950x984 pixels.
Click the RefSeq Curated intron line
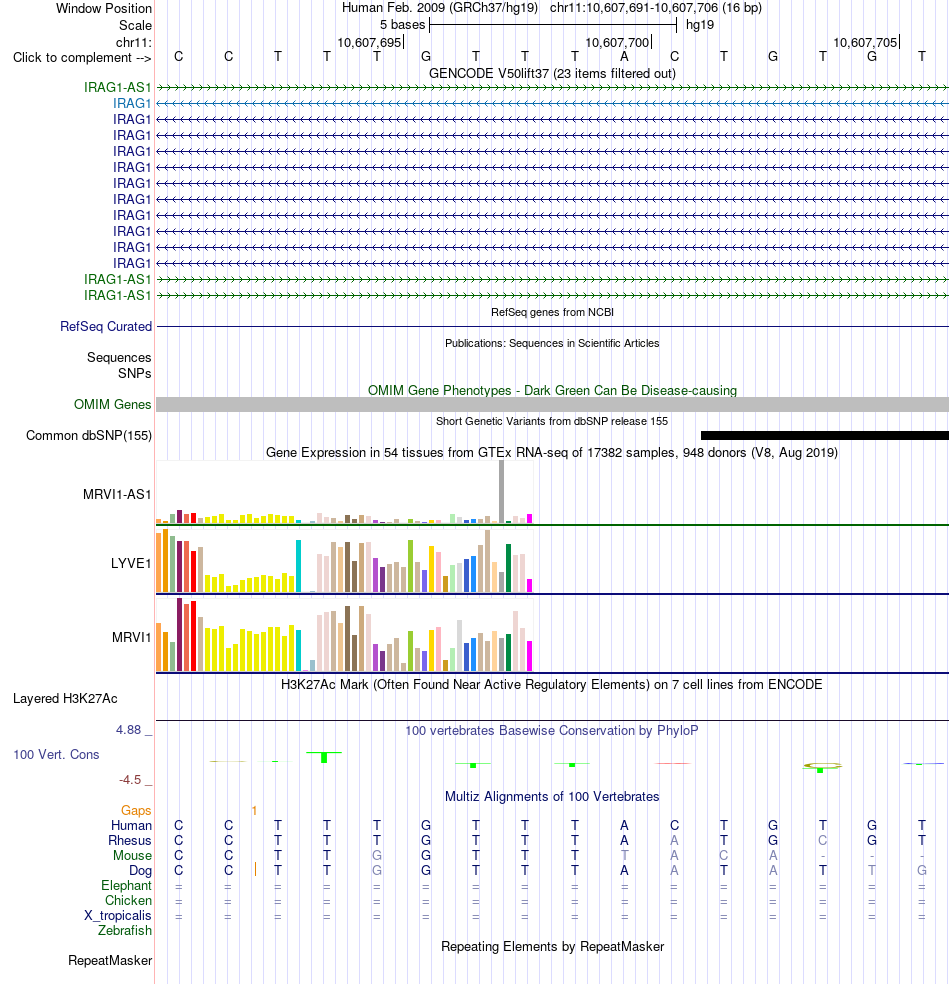click(x=552, y=327)
